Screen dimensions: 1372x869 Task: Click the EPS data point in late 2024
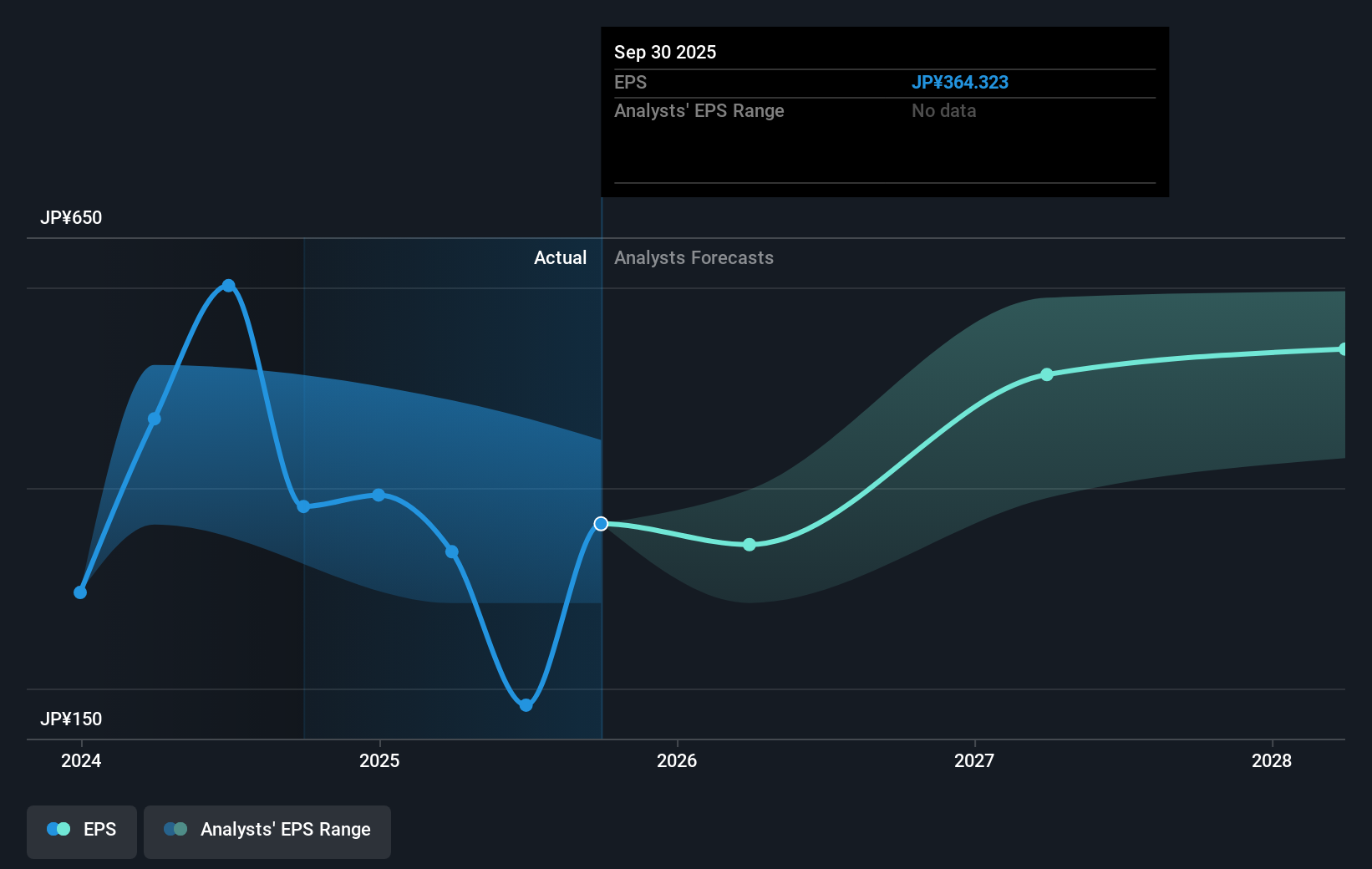[303, 506]
